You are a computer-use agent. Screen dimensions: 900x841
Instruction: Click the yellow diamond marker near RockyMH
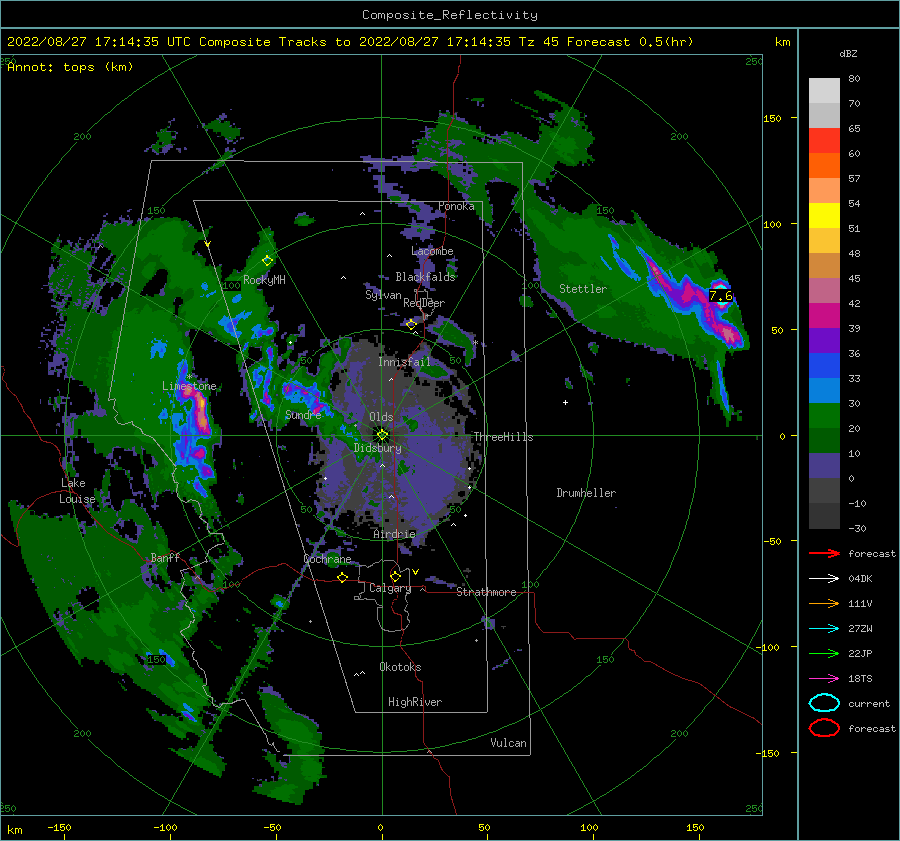point(267,261)
